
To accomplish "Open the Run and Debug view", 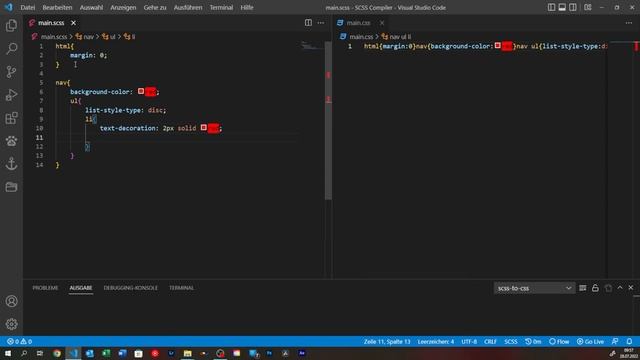I will pyautogui.click(x=11, y=95).
